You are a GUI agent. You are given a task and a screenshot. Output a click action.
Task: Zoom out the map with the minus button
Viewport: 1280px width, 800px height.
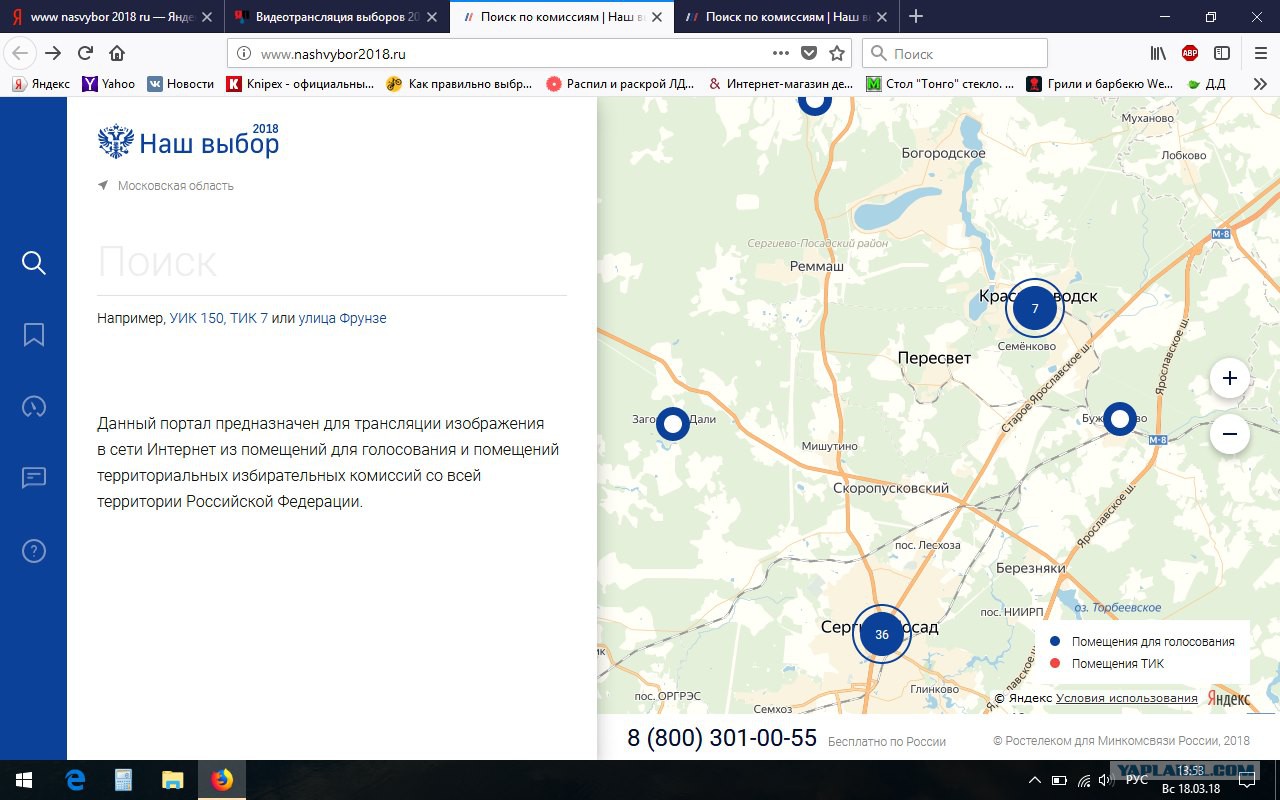1230,434
